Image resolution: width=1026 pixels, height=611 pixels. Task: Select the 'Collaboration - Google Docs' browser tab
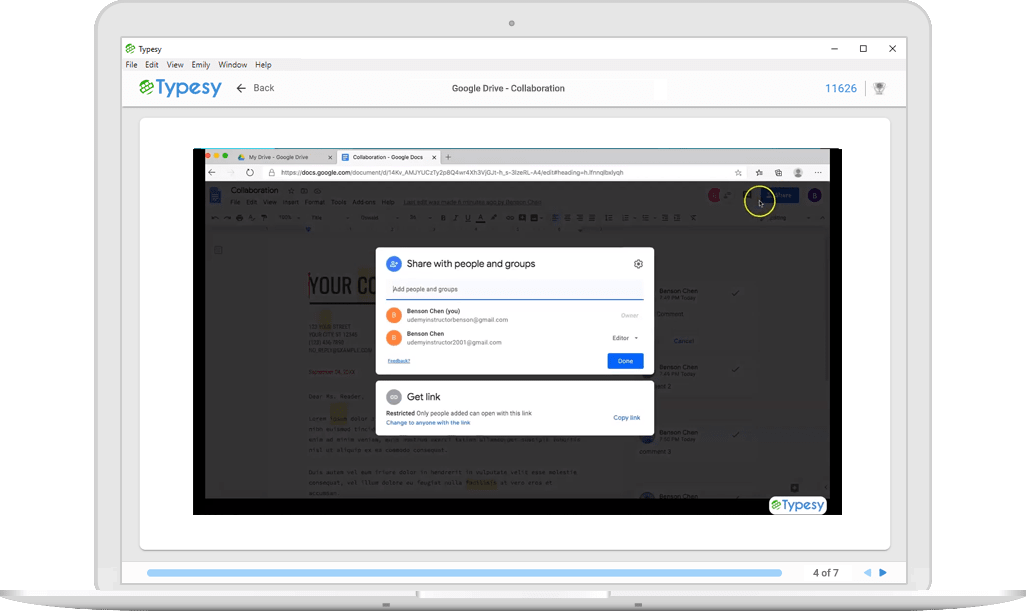tap(387, 157)
